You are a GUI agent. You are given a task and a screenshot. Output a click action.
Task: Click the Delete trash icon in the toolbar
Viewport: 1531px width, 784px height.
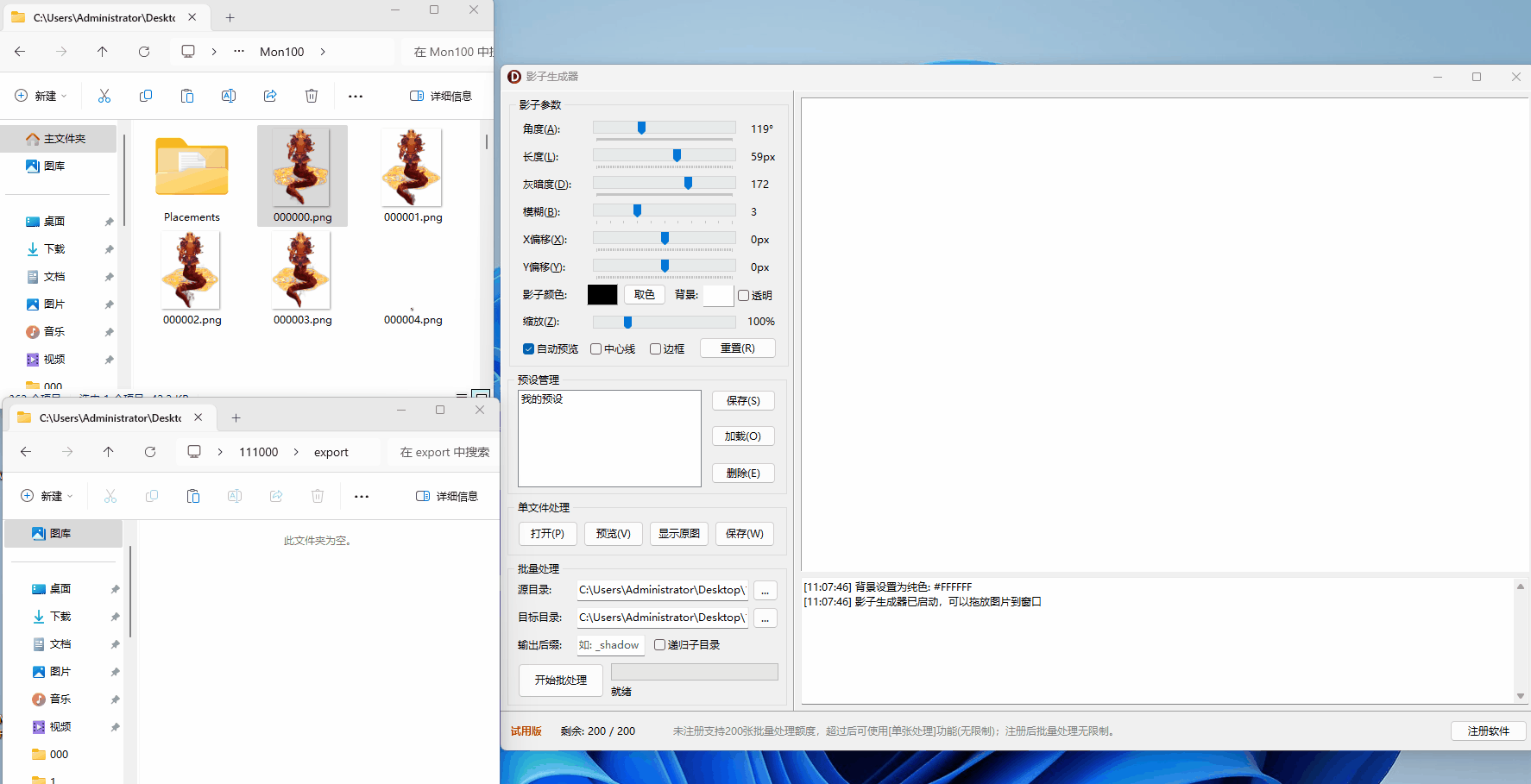(312, 96)
